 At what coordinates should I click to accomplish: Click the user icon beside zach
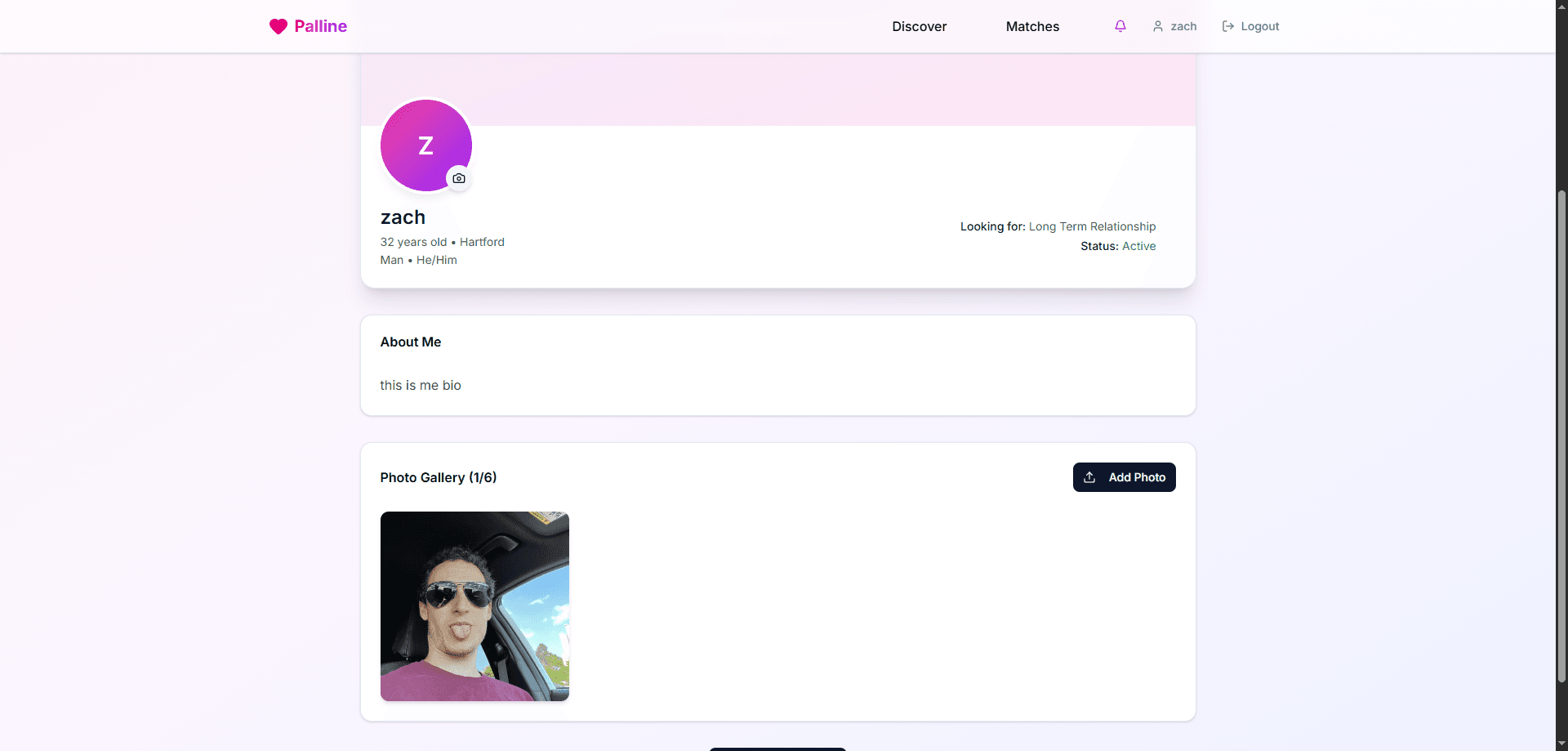point(1158,26)
